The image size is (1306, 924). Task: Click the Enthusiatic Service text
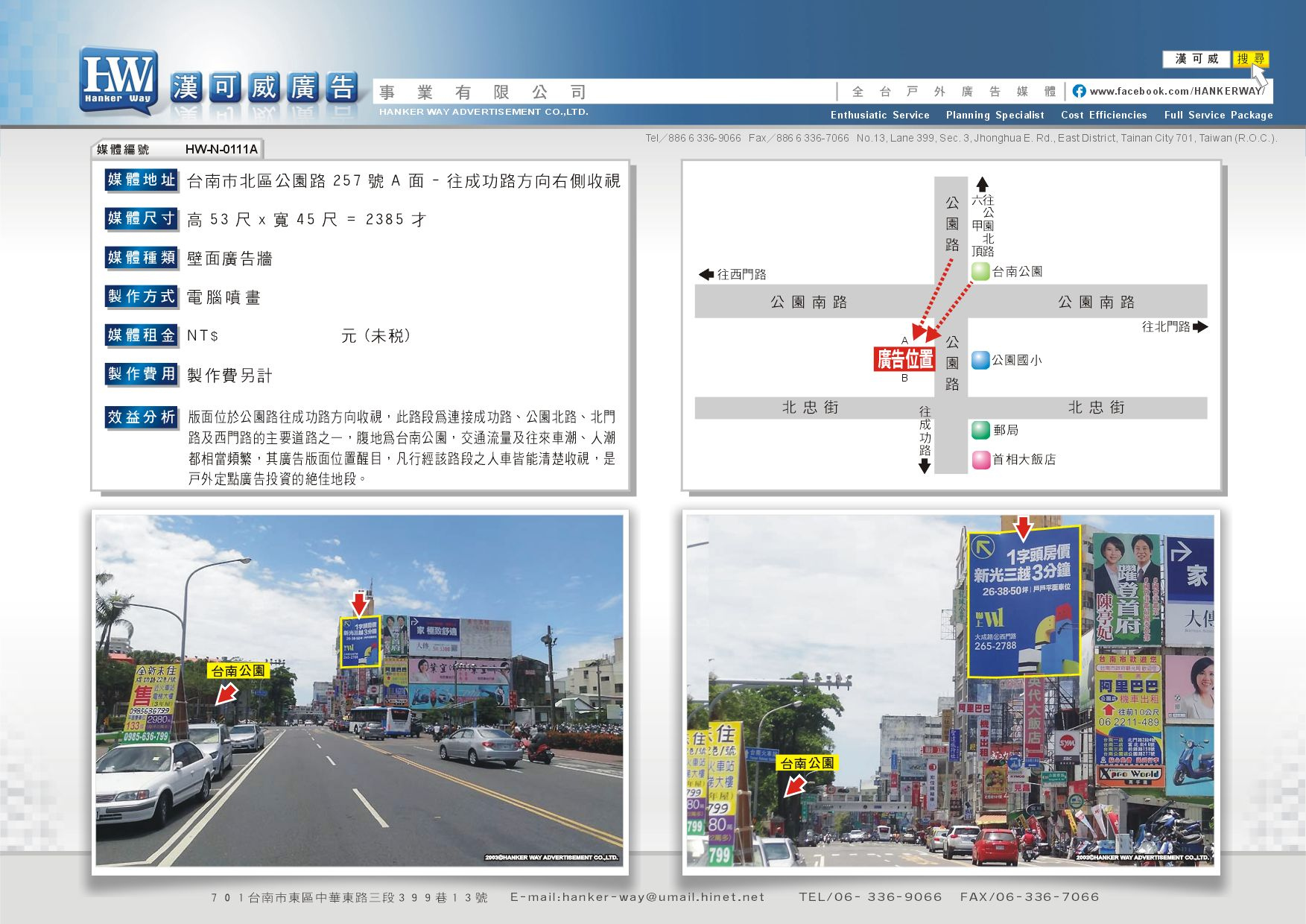click(x=880, y=115)
